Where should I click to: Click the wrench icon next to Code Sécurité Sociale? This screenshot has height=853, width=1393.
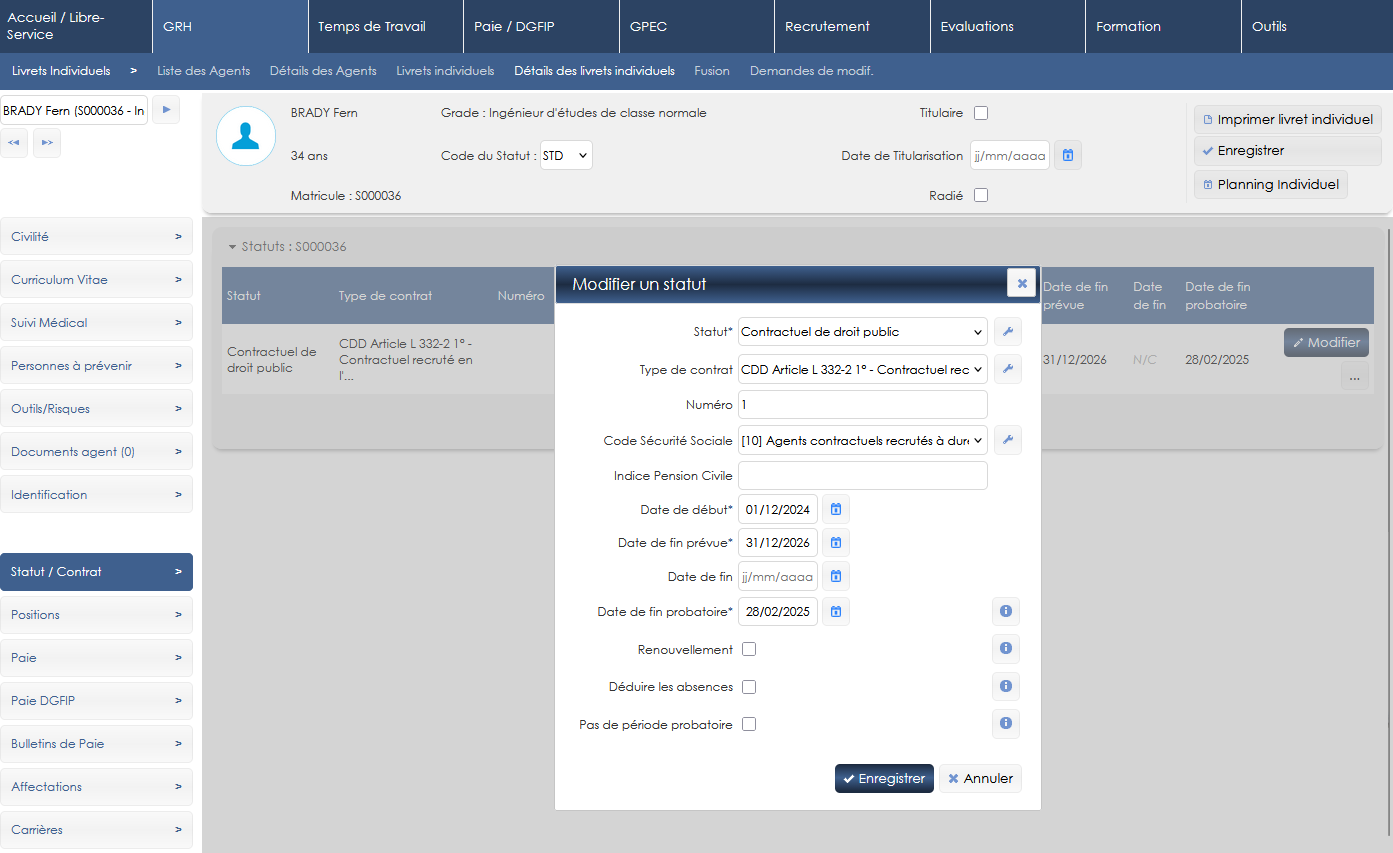[x=1008, y=440]
